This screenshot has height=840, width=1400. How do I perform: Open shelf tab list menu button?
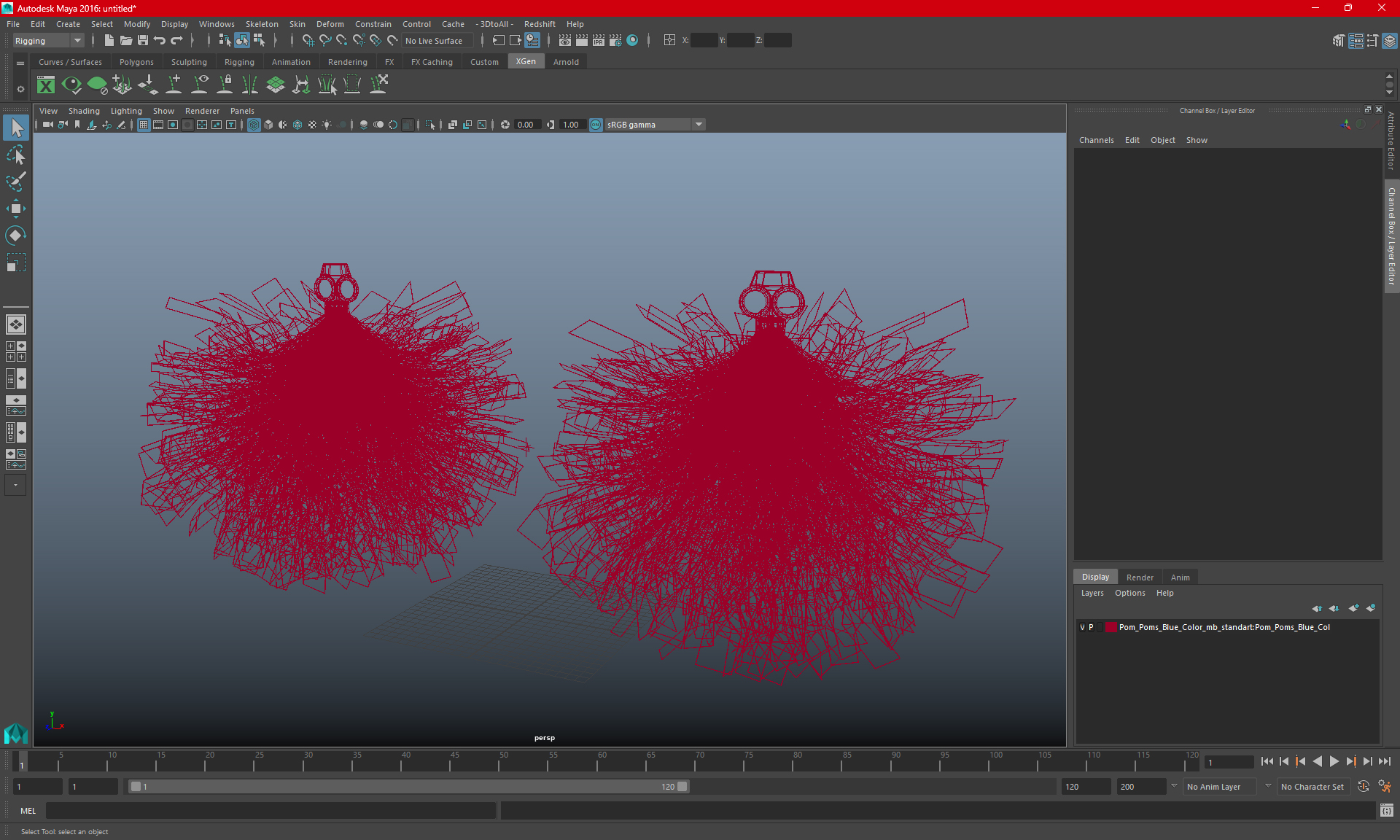[x=20, y=63]
